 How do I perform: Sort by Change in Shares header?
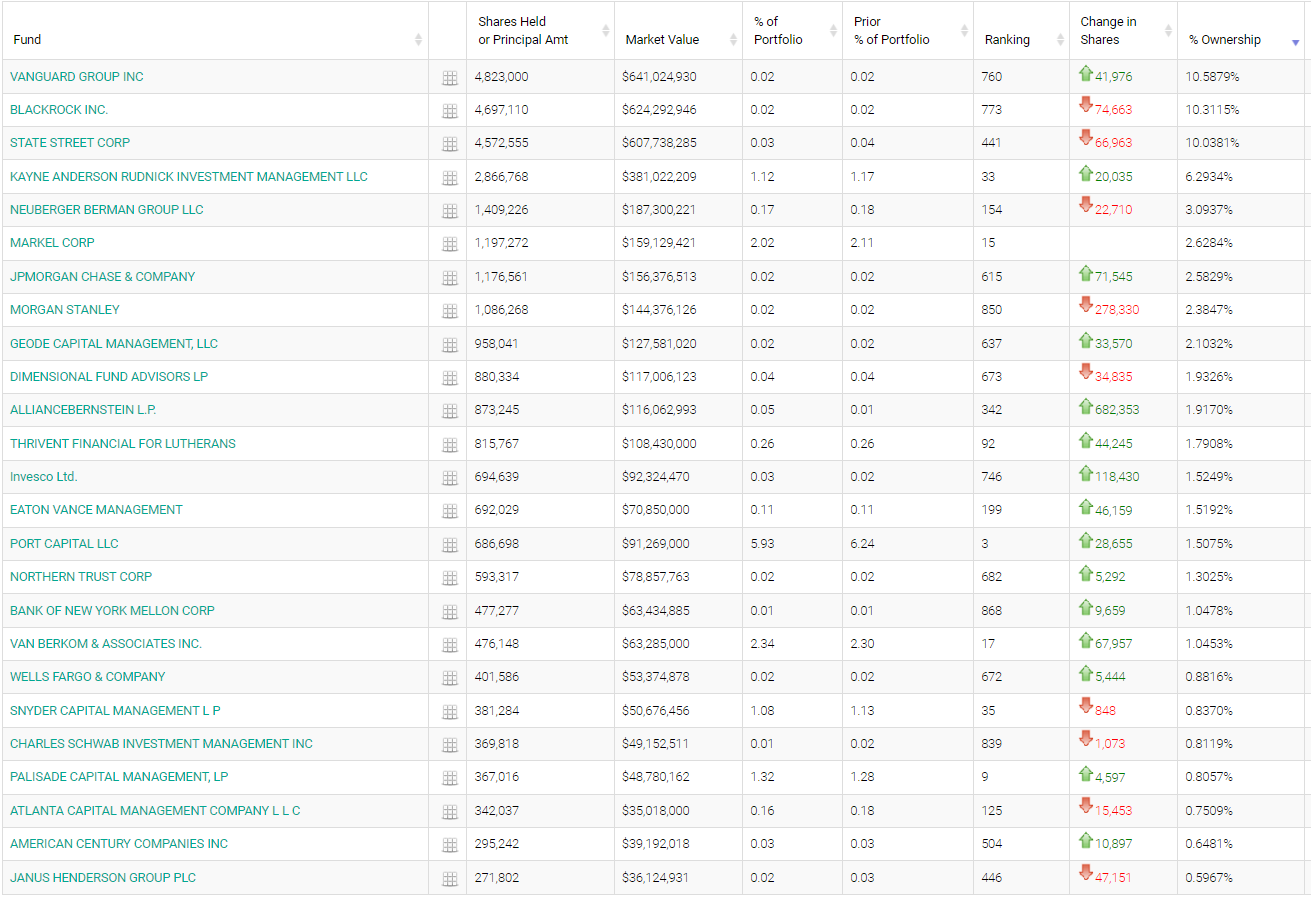point(1123,31)
